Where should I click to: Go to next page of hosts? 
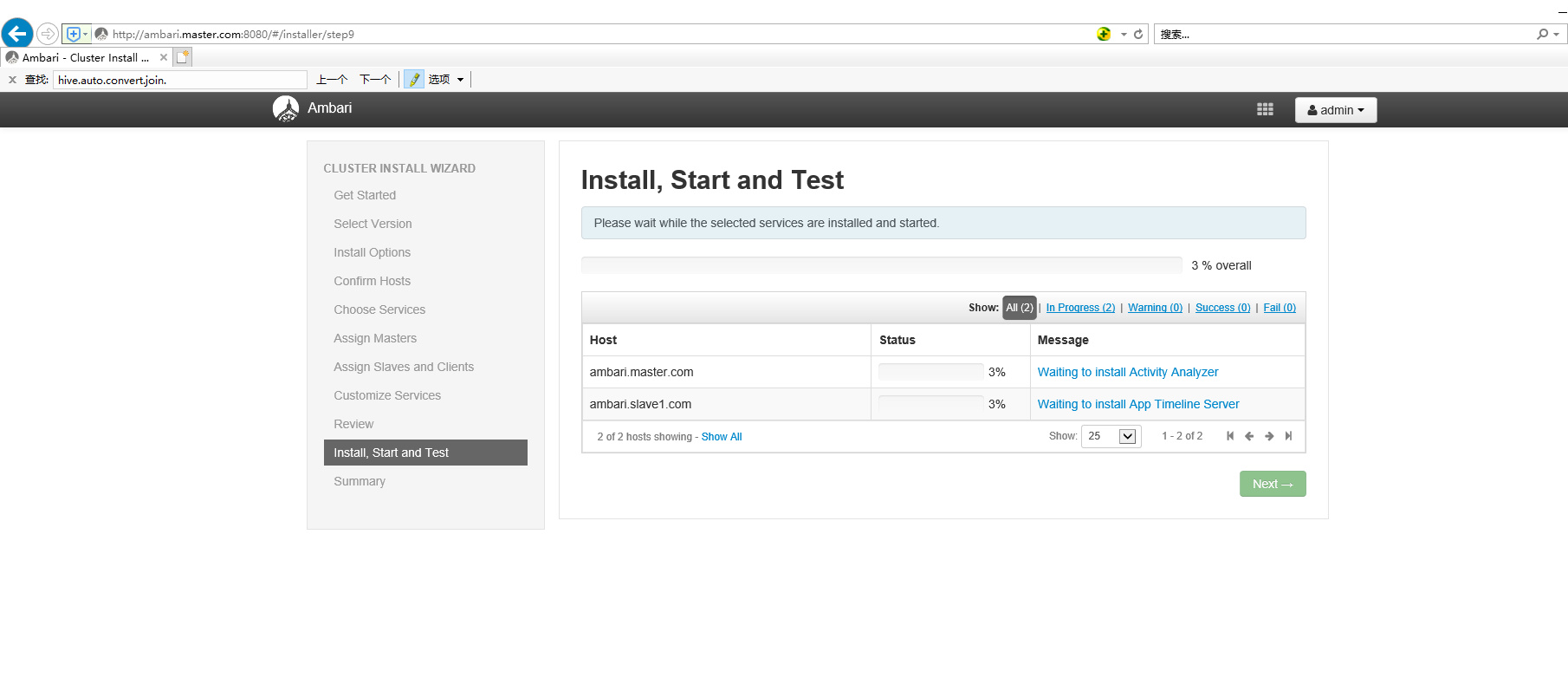(1269, 436)
